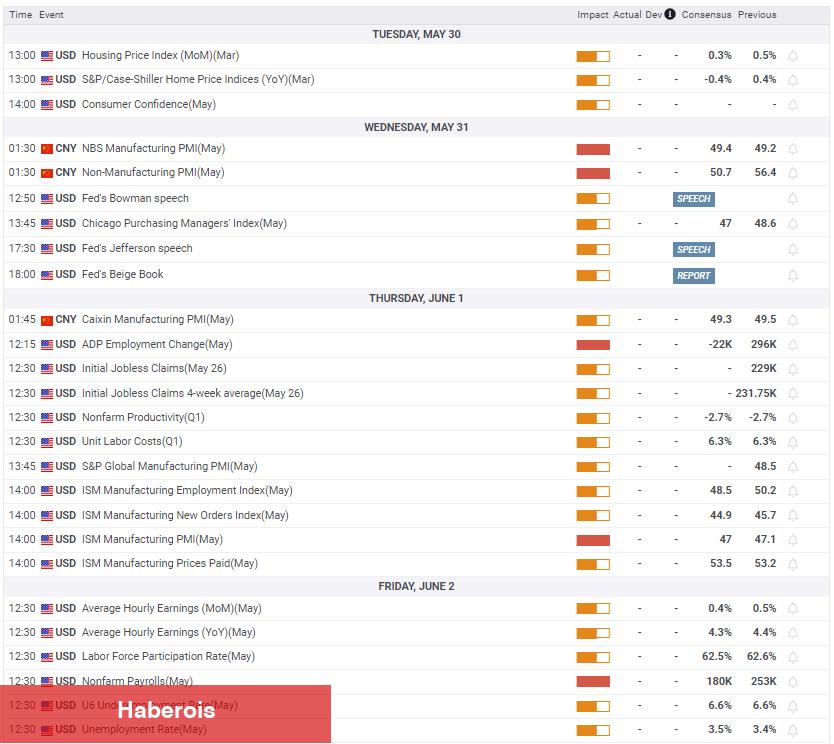Click bell for Unit Labor Costs(Q1)
The width and height of the screenshot is (834, 744).
tap(793, 442)
